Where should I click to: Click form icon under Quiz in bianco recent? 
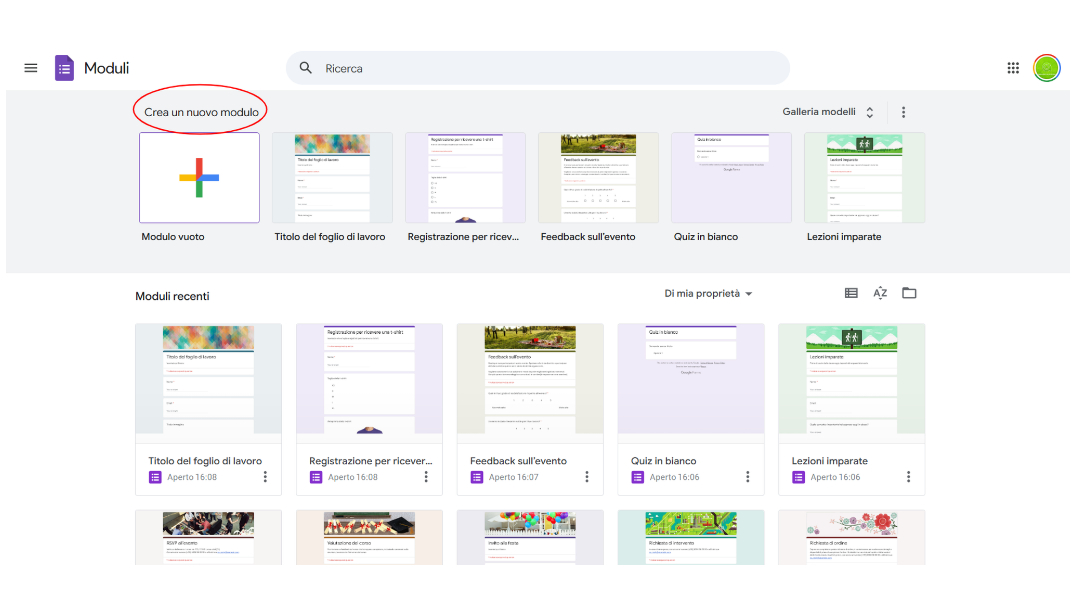click(x=638, y=477)
